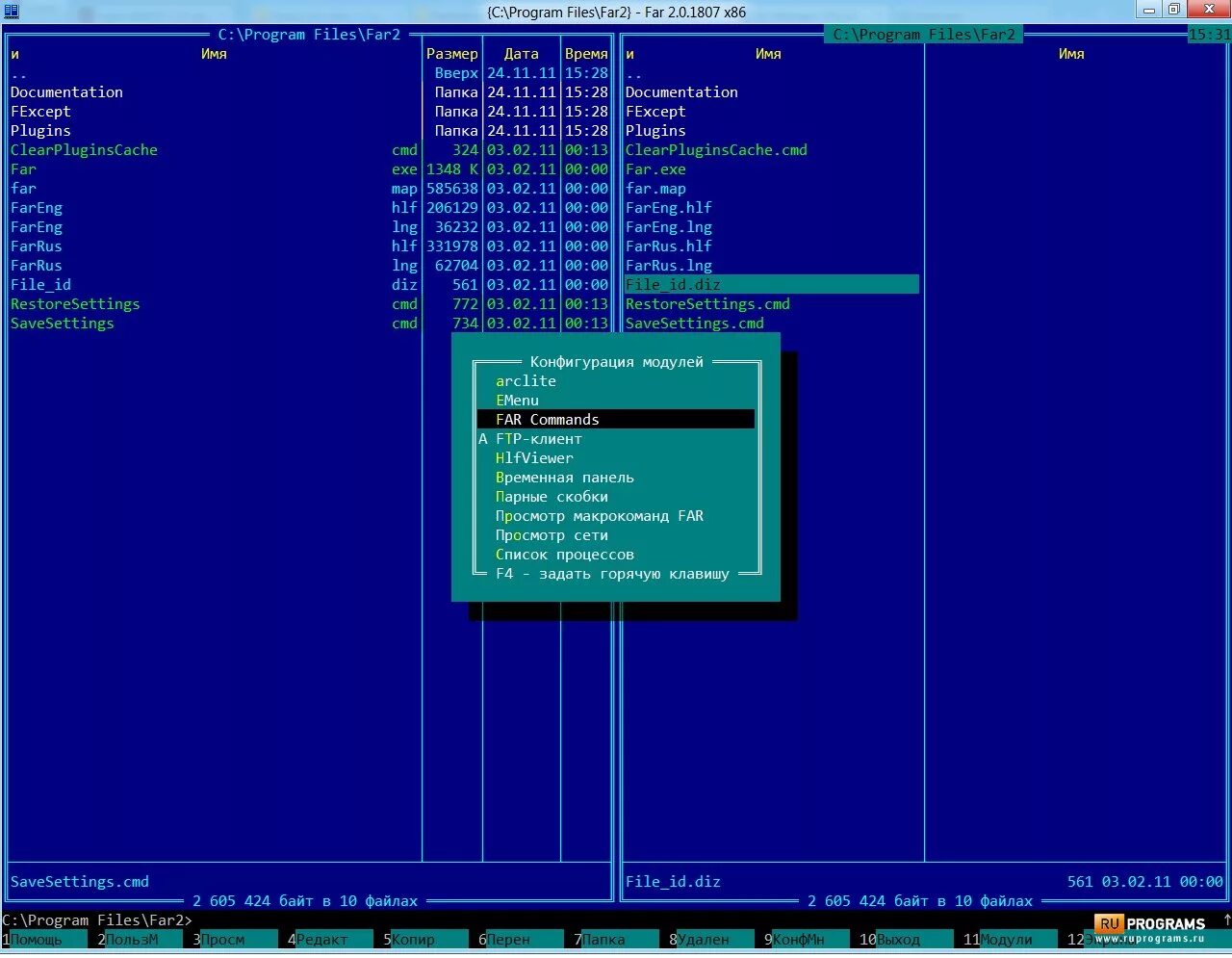The image size is (1232, 958).
Task: Select highlighted File_id.diz in right panel
Action: pyautogui.click(x=772, y=285)
